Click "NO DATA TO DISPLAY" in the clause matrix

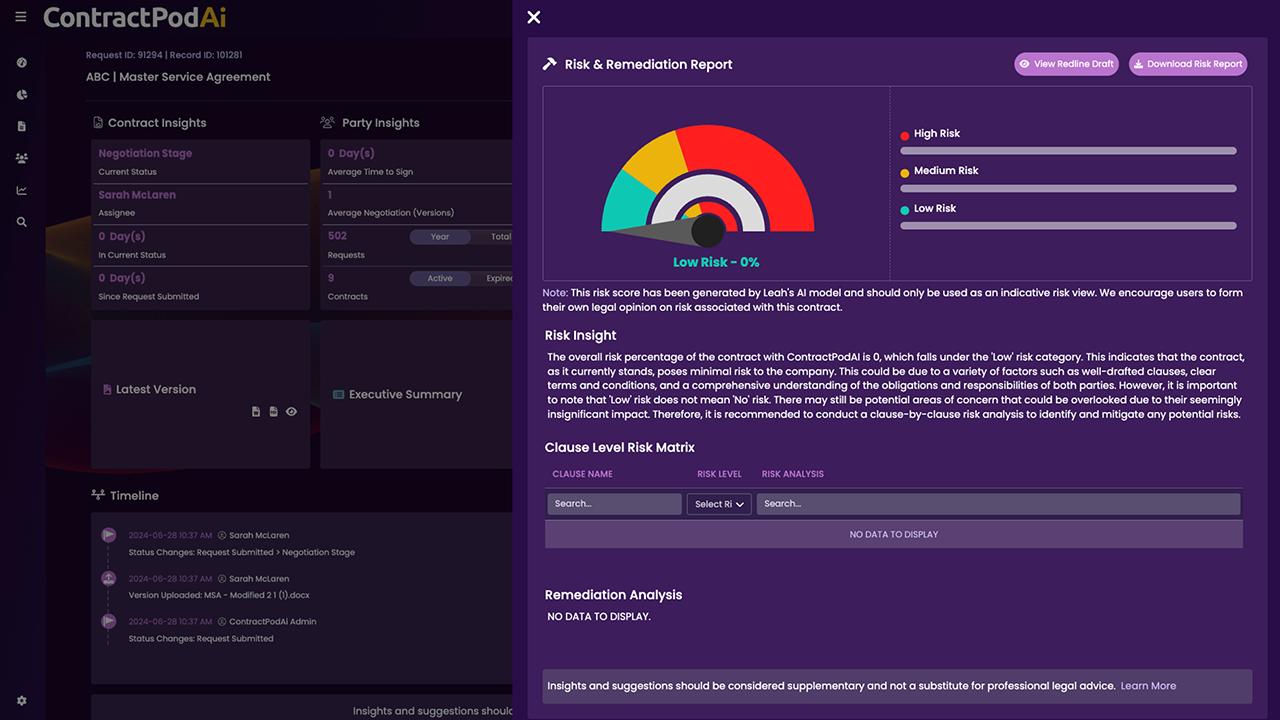(x=894, y=535)
